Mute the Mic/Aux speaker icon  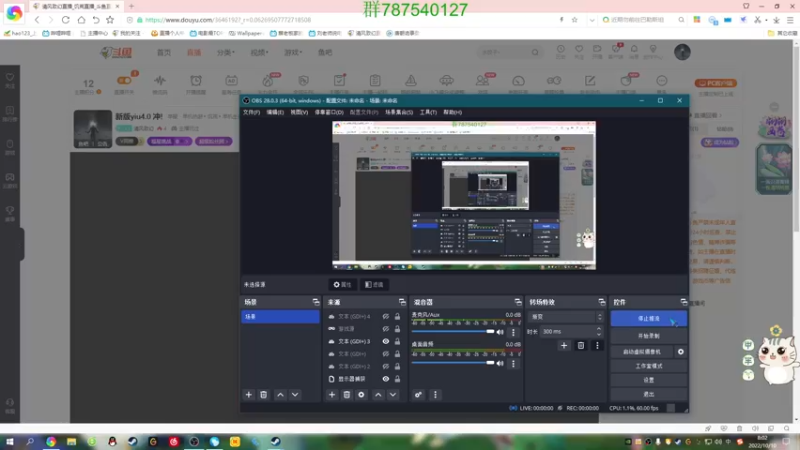(x=500, y=332)
